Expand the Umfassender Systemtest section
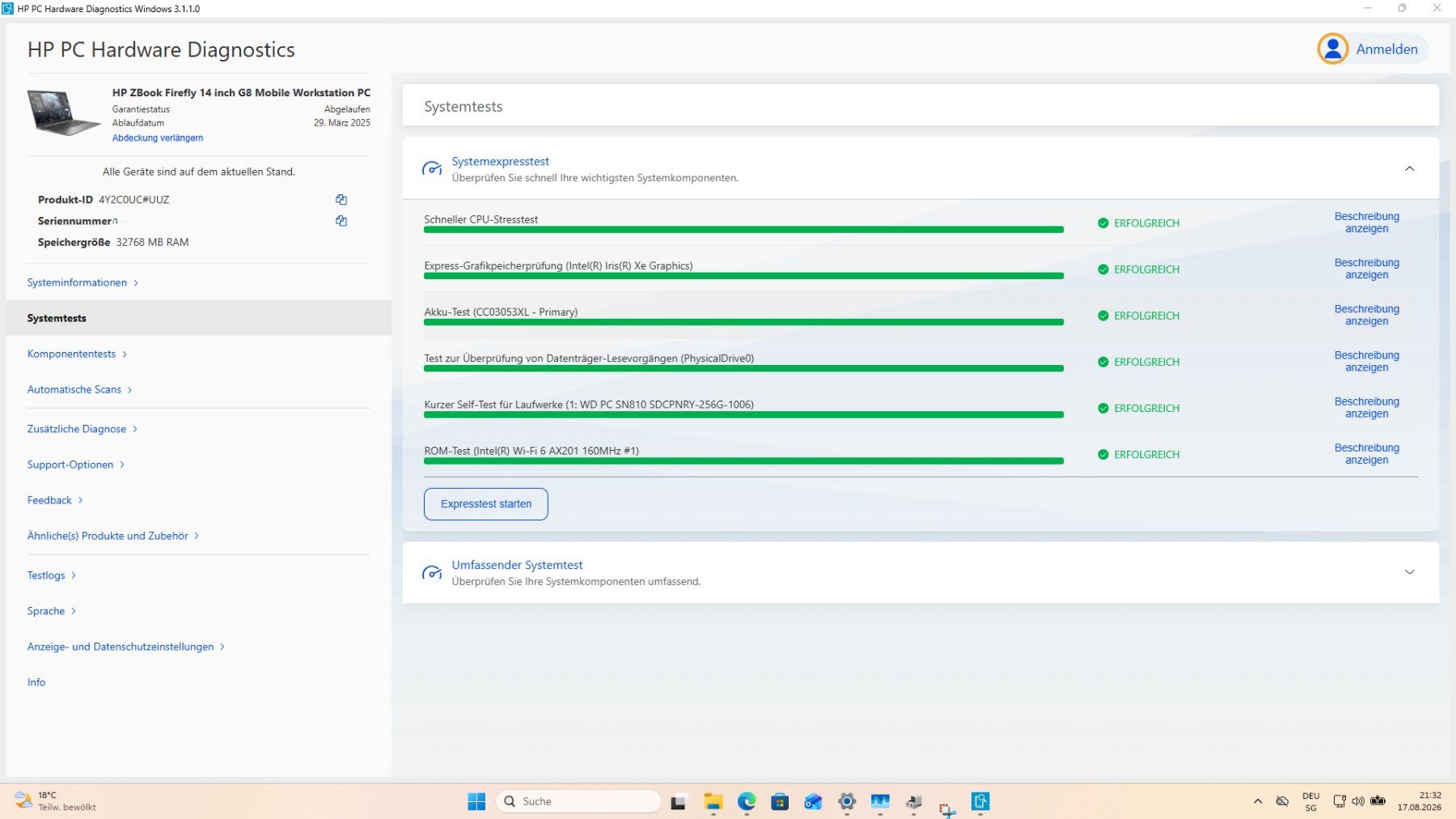The image size is (1456, 819). pos(1409,572)
